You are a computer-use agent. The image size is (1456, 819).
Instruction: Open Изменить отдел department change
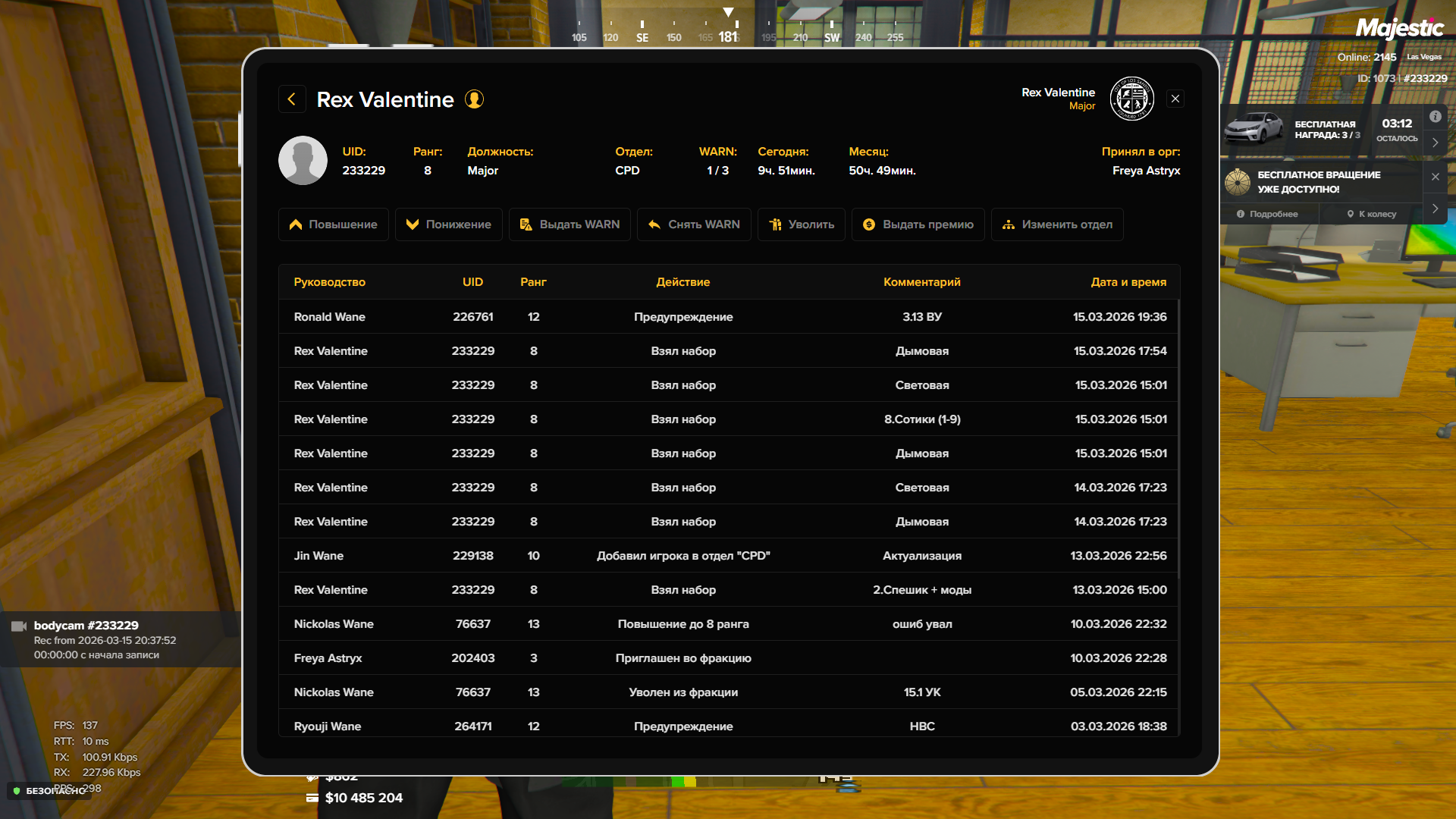click(1056, 224)
